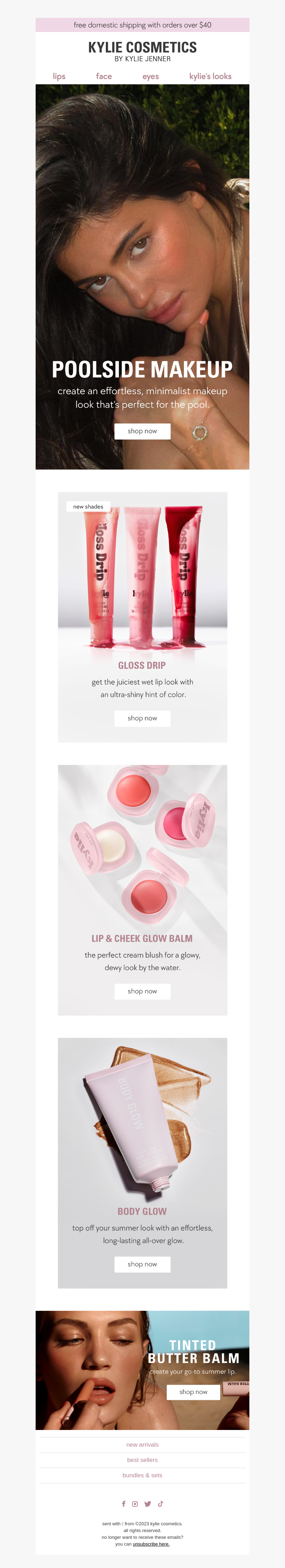Open the kylie's looks menu item

pos(210,76)
